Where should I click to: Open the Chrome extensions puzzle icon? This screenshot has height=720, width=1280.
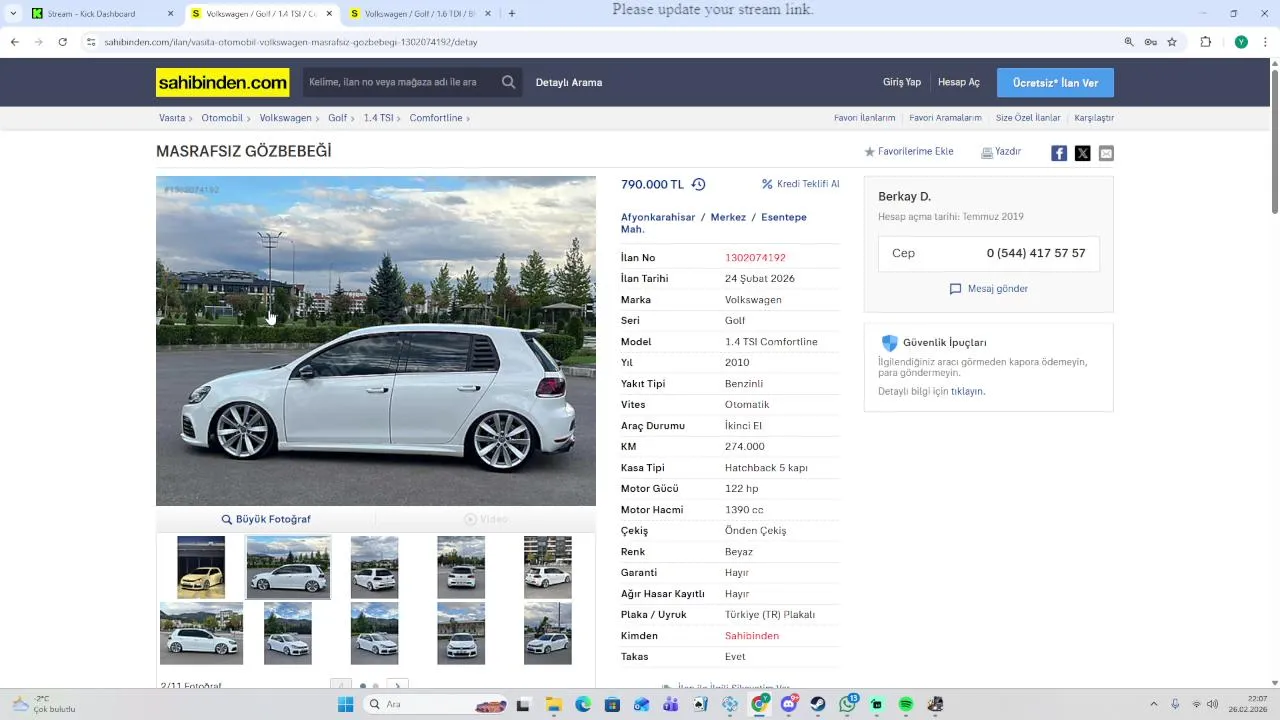pyautogui.click(x=1205, y=42)
